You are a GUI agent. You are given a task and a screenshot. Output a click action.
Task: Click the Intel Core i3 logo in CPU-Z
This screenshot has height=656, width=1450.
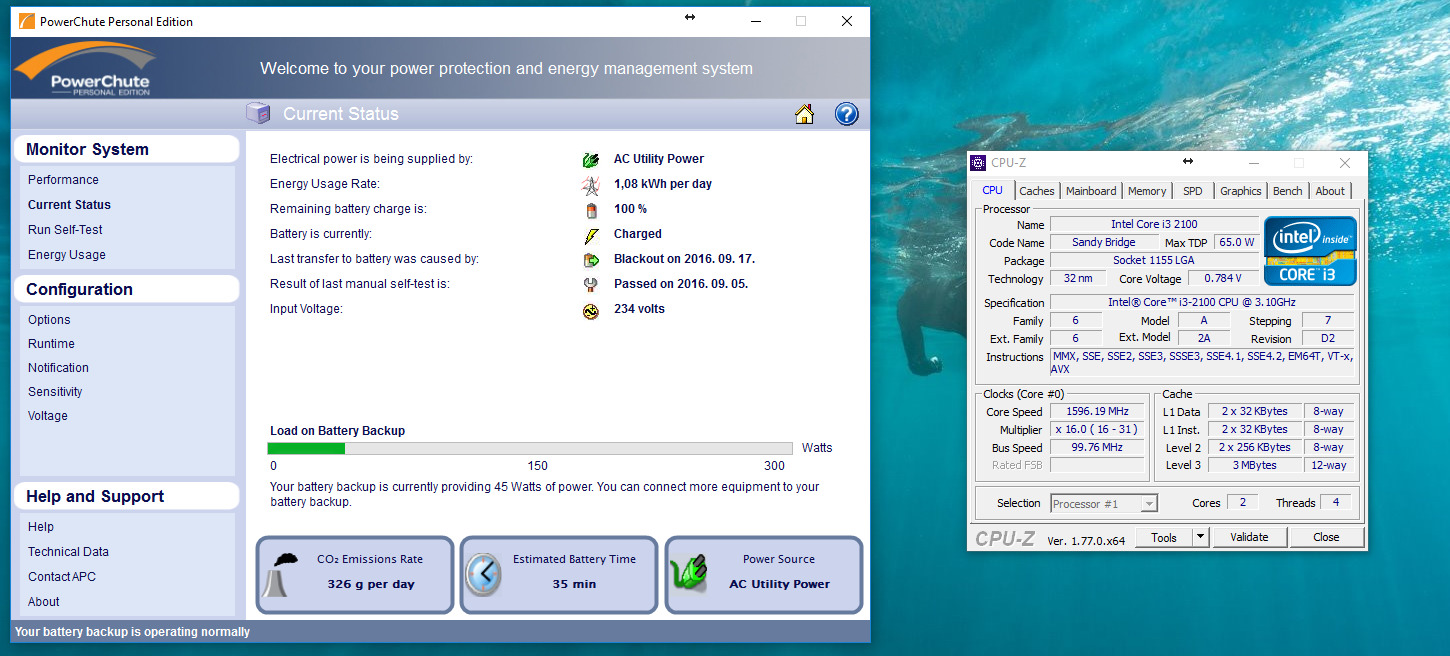coord(1311,251)
